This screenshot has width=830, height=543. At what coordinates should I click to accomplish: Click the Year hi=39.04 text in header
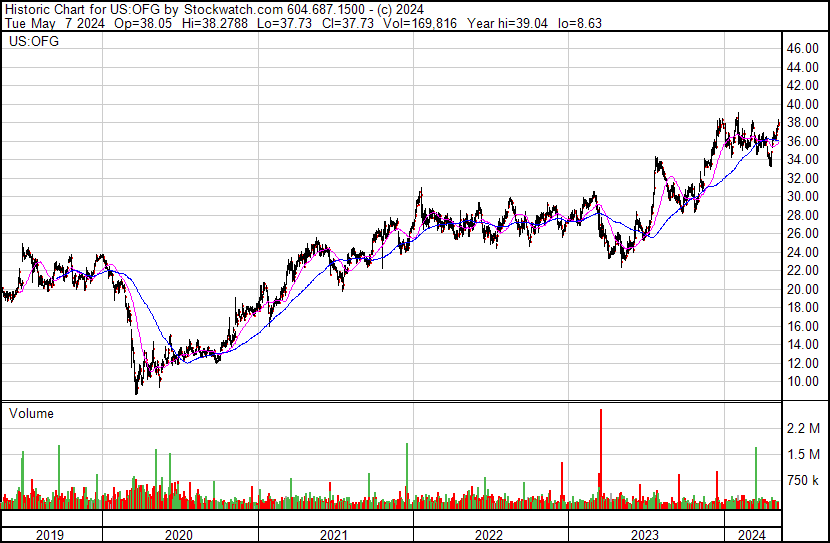pos(508,23)
